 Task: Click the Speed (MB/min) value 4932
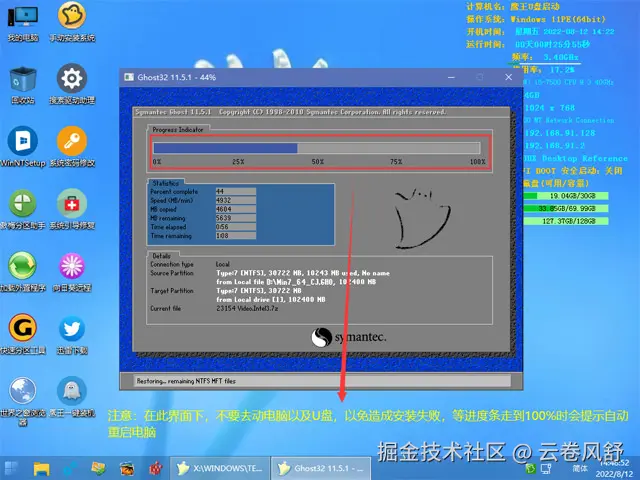click(236, 200)
